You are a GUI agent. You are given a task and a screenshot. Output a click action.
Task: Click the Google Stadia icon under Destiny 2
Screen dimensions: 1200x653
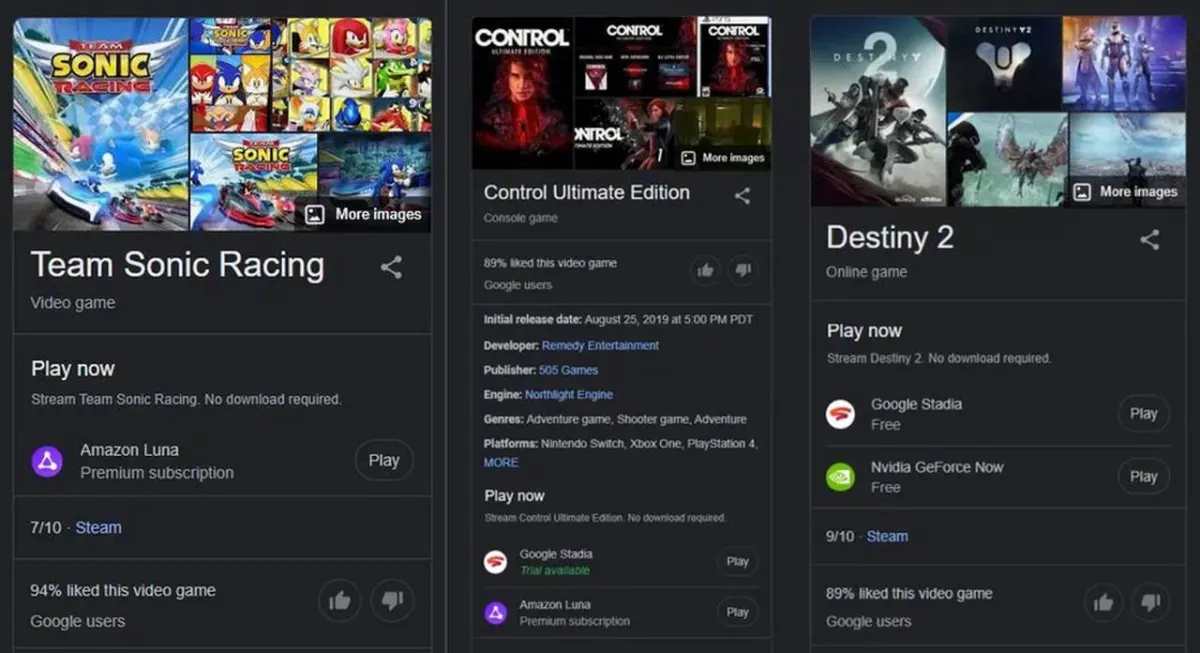pyautogui.click(x=840, y=414)
